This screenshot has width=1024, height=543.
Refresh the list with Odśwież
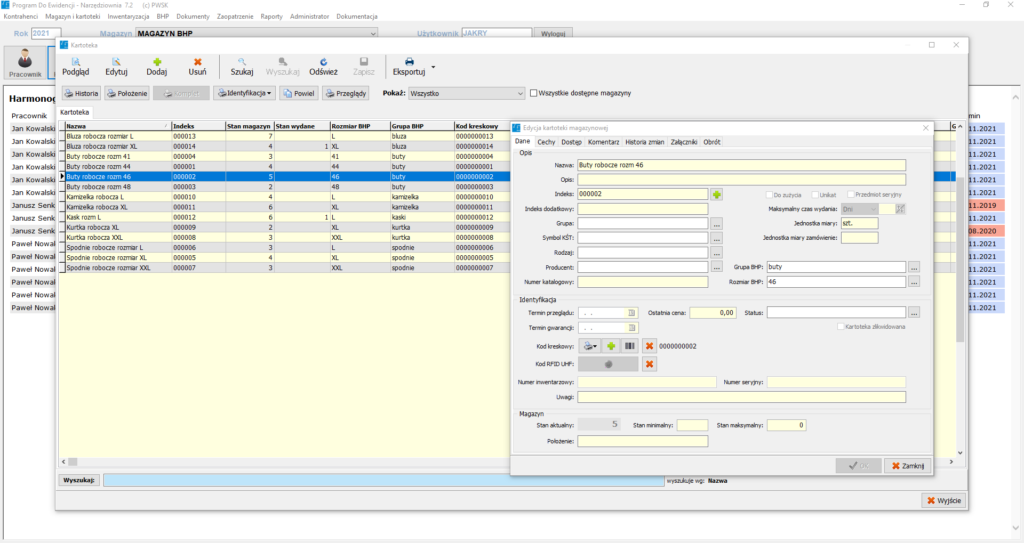pos(323,62)
